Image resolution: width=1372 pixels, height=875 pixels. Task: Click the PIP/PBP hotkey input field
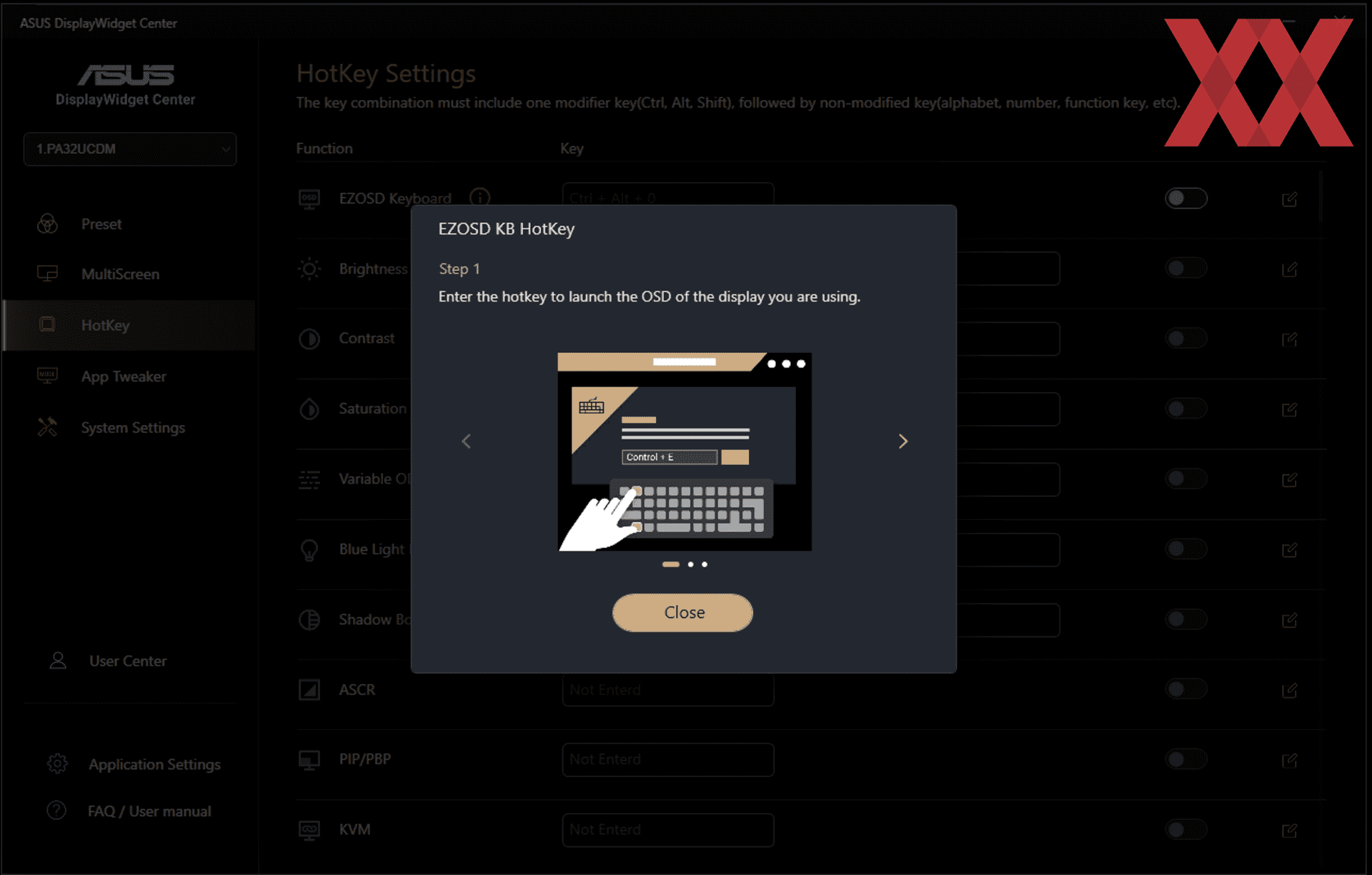(x=667, y=759)
